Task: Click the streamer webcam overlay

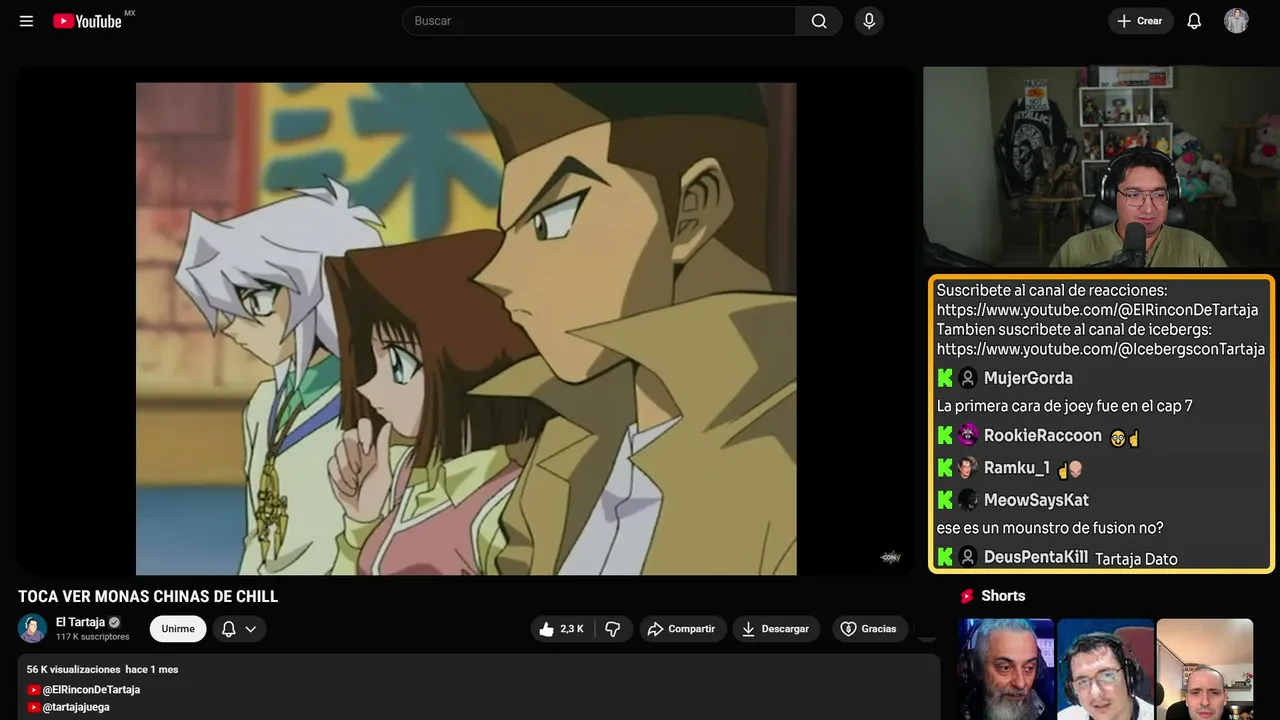Action: tap(1101, 167)
